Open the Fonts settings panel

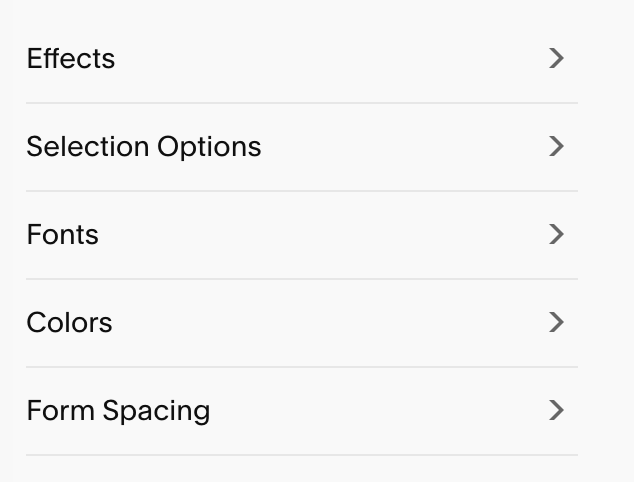(302, 235)
